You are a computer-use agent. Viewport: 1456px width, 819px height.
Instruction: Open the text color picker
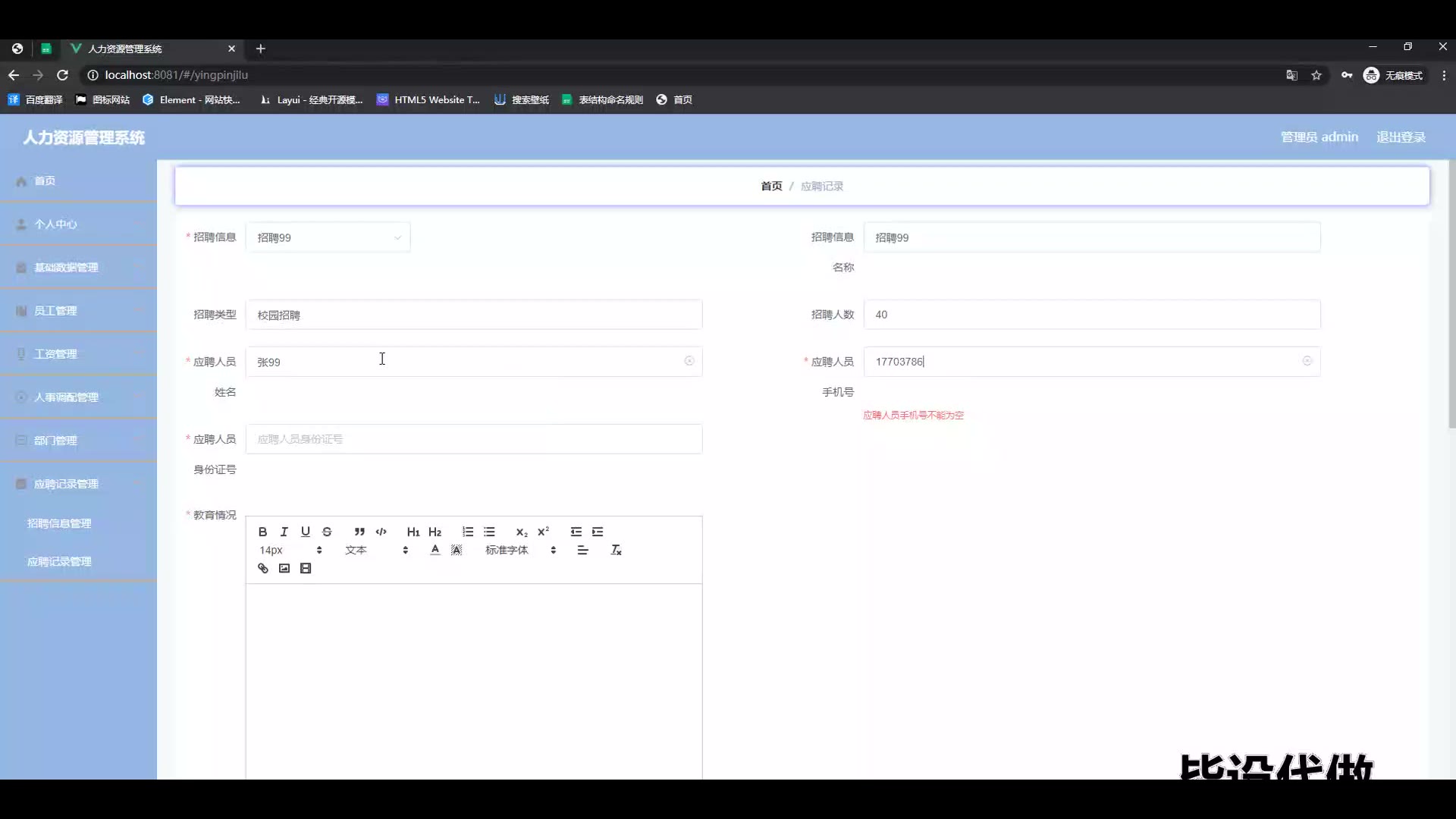[x=435, y=550]
